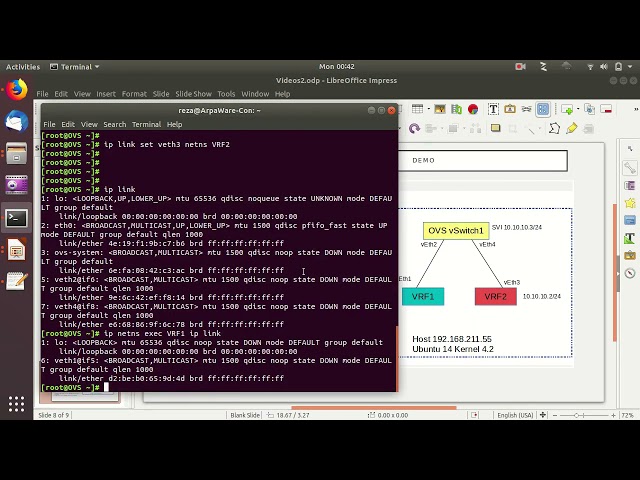Open the Styles sidebar panel
The image size is (640, 480).
click(x=629, y=238)
